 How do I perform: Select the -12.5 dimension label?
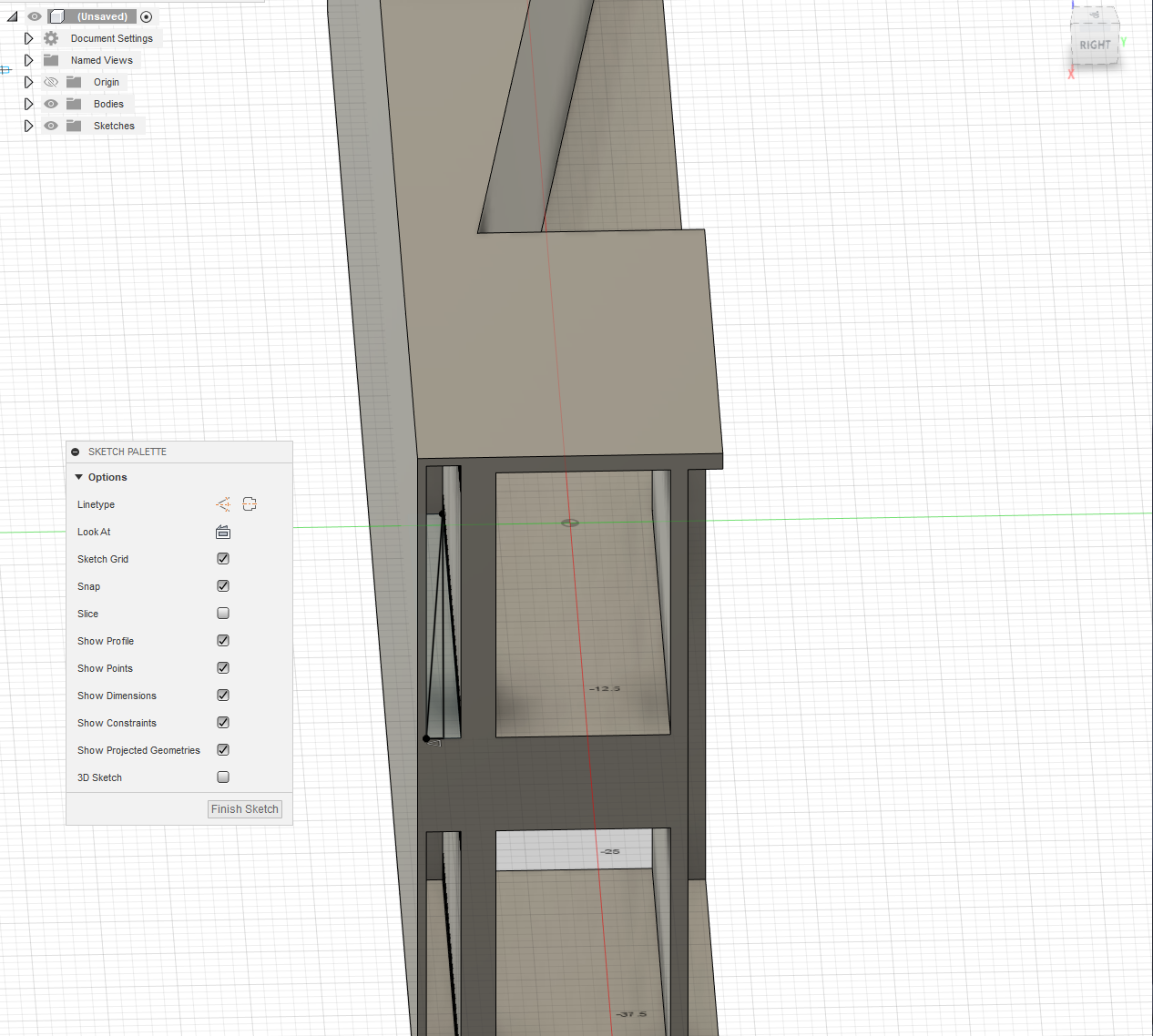[x=605, y=688]
